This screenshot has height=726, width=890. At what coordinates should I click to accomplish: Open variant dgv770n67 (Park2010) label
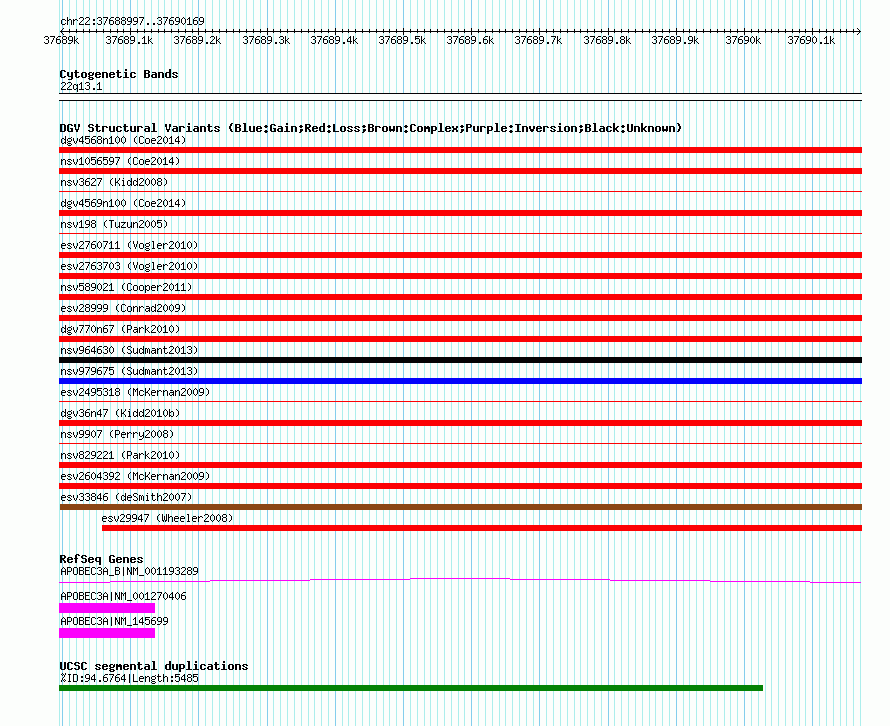[120, 329]
